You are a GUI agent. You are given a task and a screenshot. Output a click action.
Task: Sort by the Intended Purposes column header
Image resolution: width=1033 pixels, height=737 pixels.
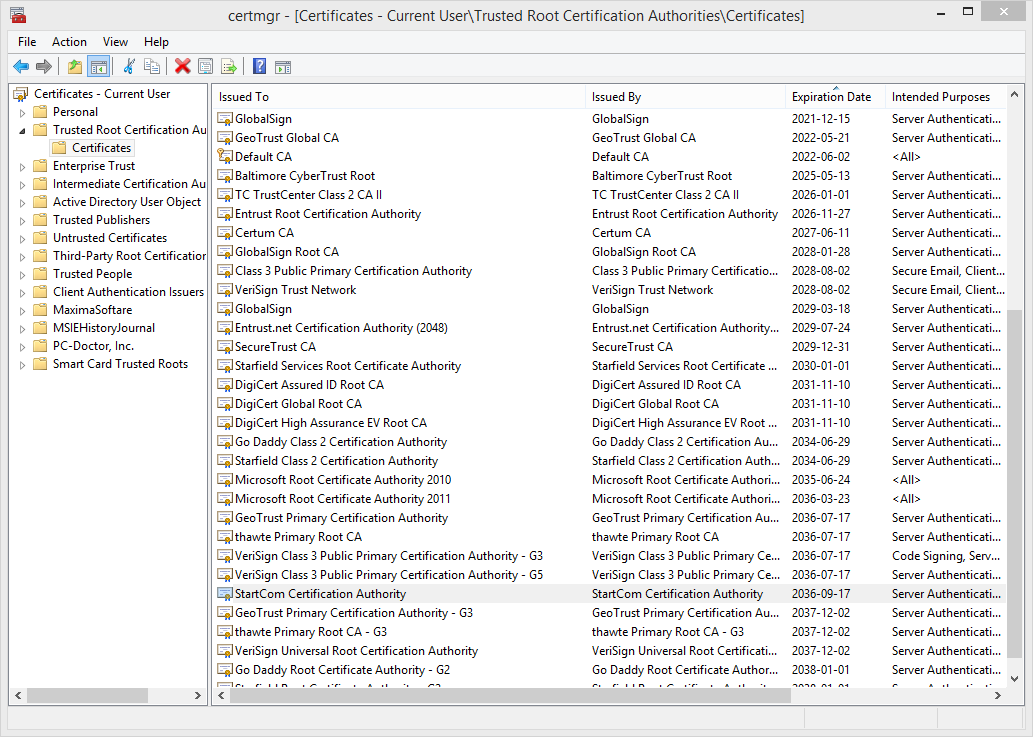pos(945,97)
